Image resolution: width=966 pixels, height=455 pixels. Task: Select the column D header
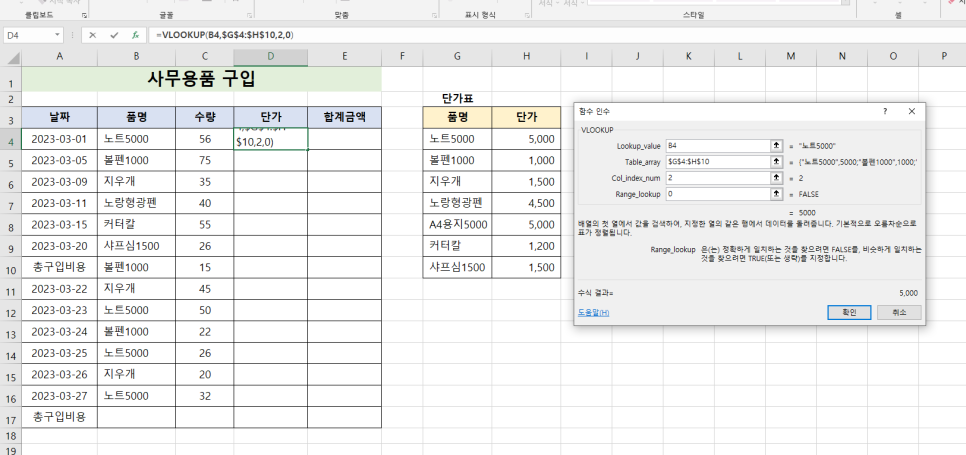270,57
